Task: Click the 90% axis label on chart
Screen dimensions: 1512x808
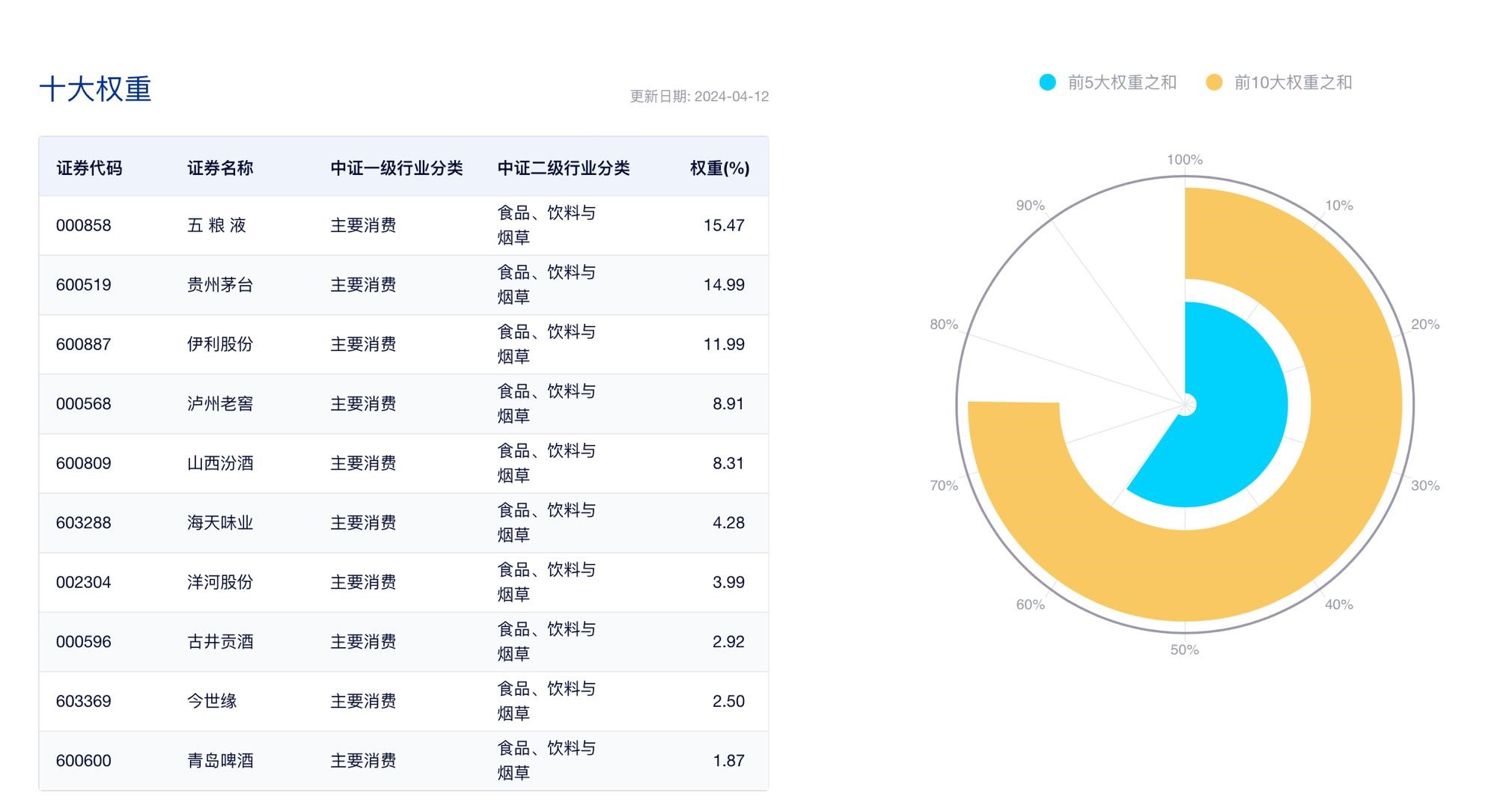Action: [x=1030, y=205]
